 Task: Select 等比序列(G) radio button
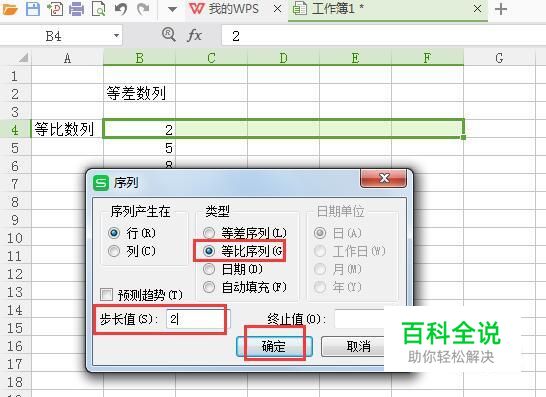209,251
